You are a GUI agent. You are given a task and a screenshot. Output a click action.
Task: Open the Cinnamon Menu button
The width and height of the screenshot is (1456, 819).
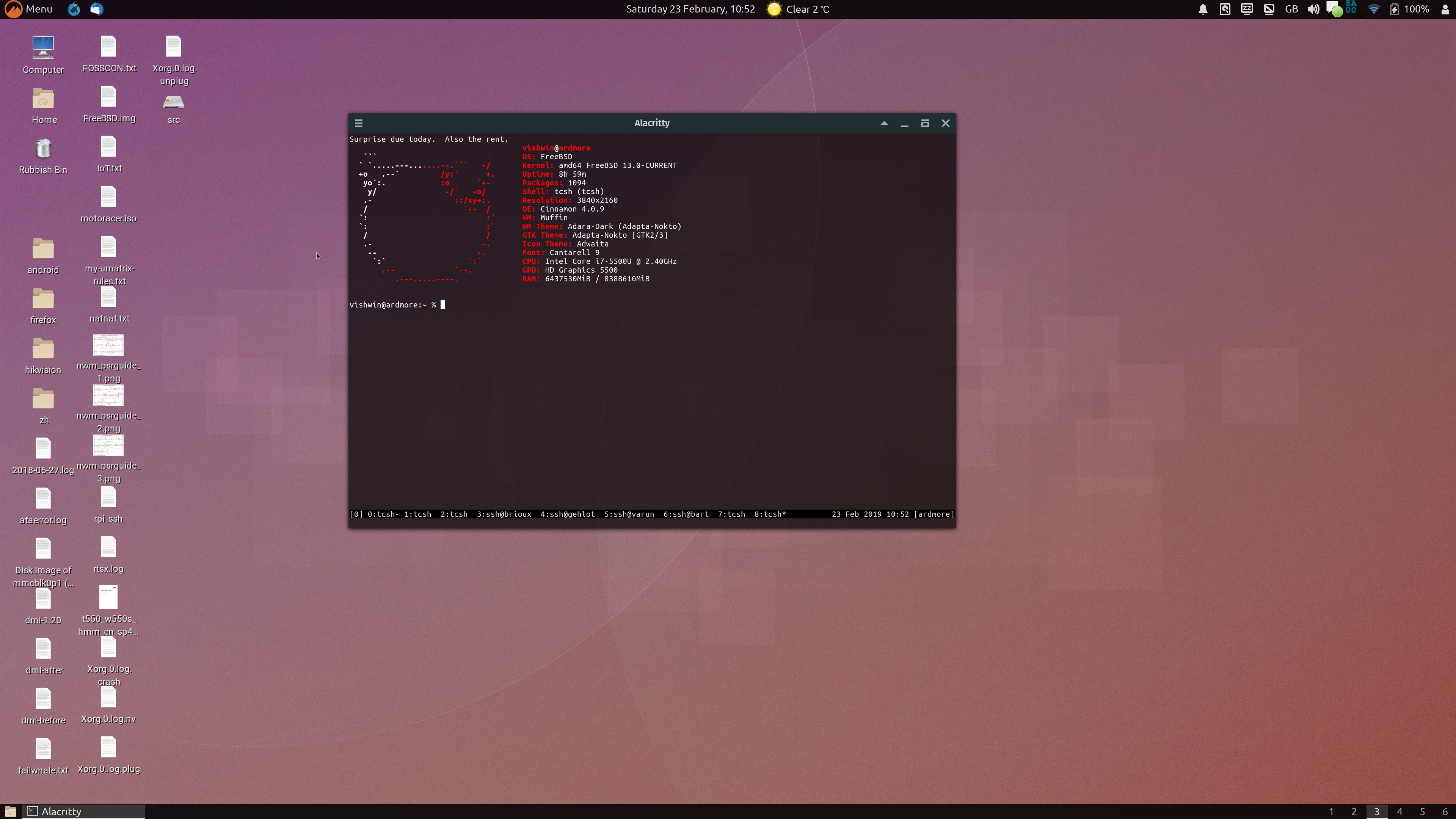tap(28, 9)
